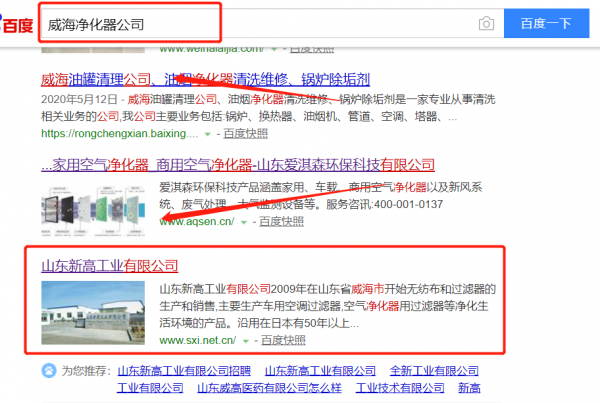Open the 山东新高工业有限公司 result title
The width and height of the screenshot is (600, 403).
point(110,266)
